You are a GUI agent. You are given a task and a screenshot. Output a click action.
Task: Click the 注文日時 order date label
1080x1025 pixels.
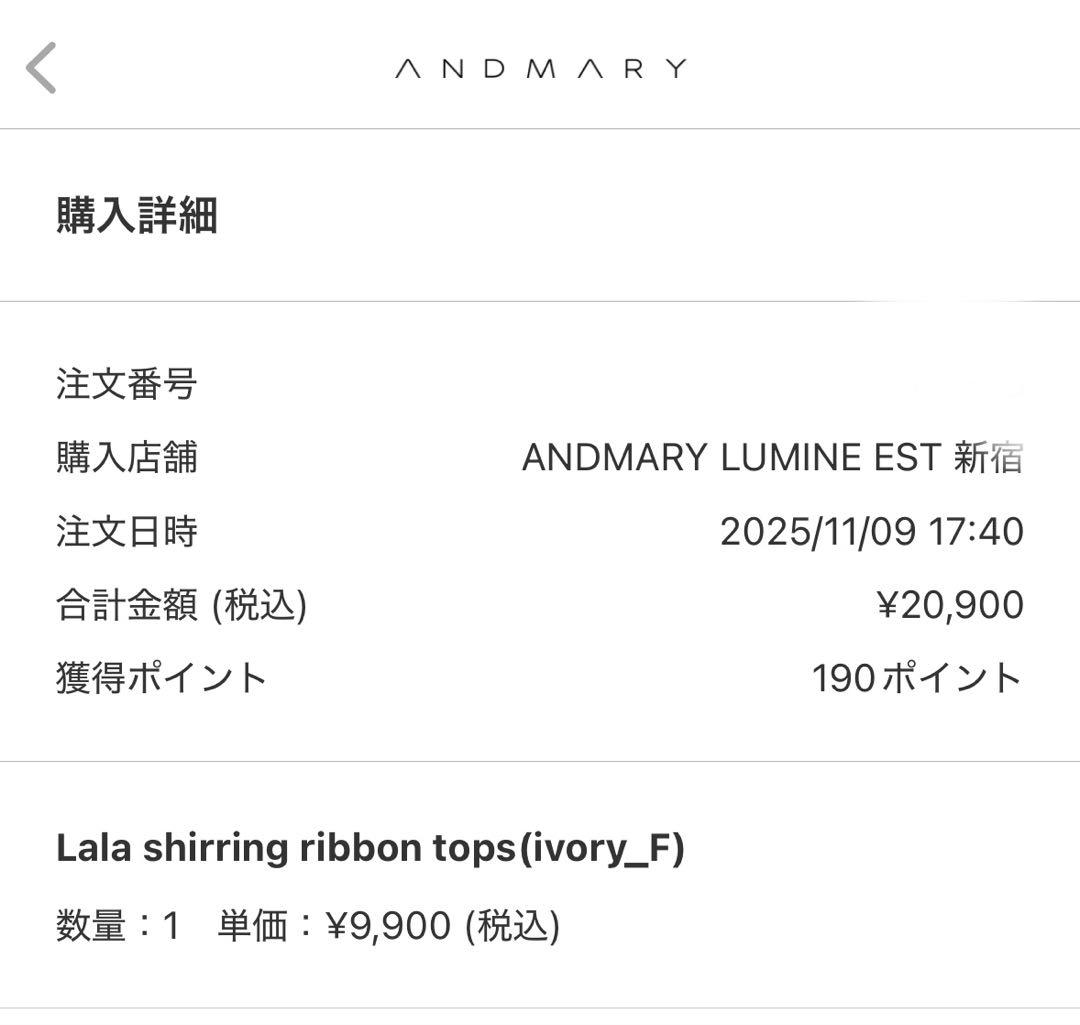[x=125, y=532]
